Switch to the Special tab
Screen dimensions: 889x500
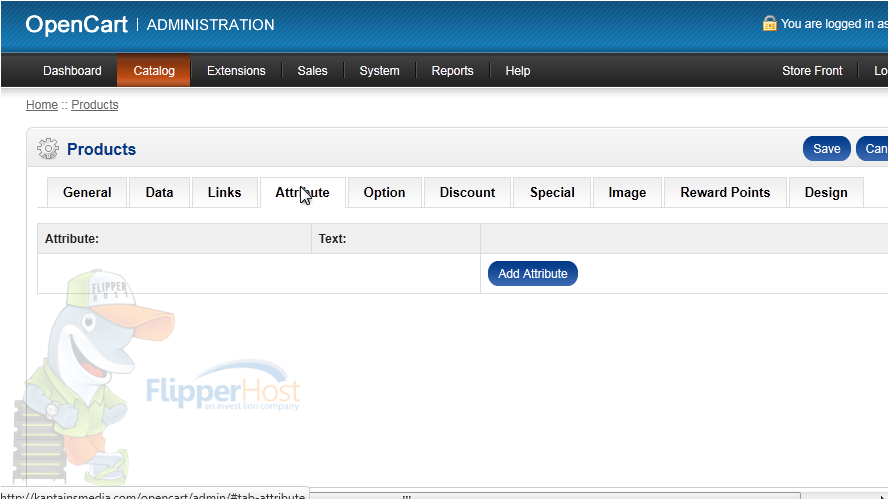point(552,193)
